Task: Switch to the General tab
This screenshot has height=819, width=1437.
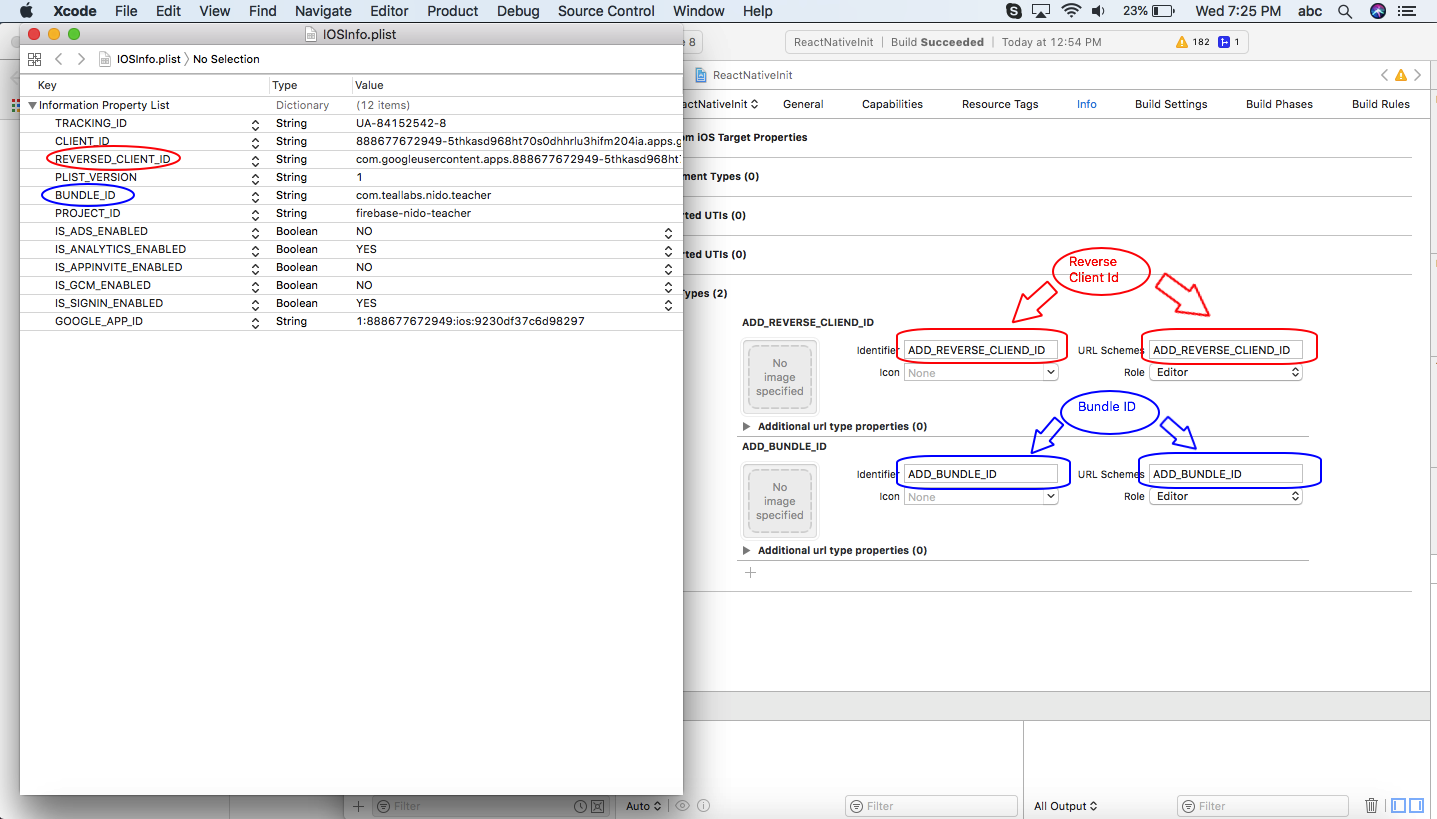Action: pyautogui.click(x=803, y=104)
